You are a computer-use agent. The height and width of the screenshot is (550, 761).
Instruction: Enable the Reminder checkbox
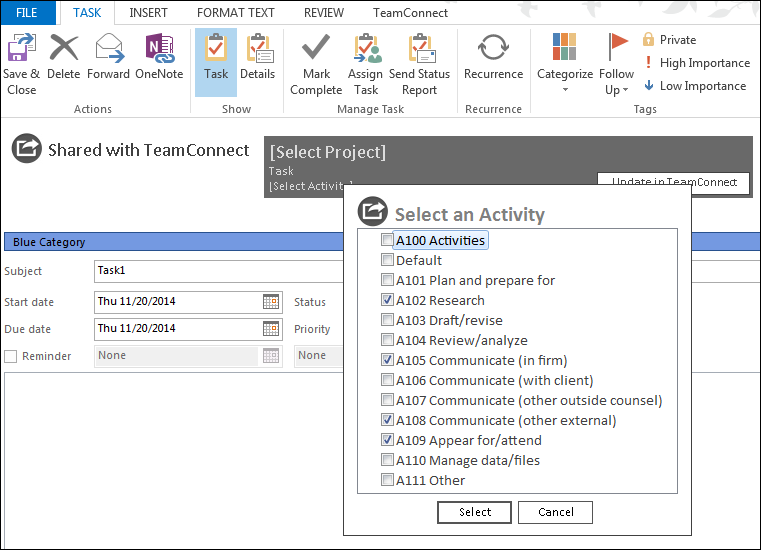pyautogui.click(x=11, y=356)
